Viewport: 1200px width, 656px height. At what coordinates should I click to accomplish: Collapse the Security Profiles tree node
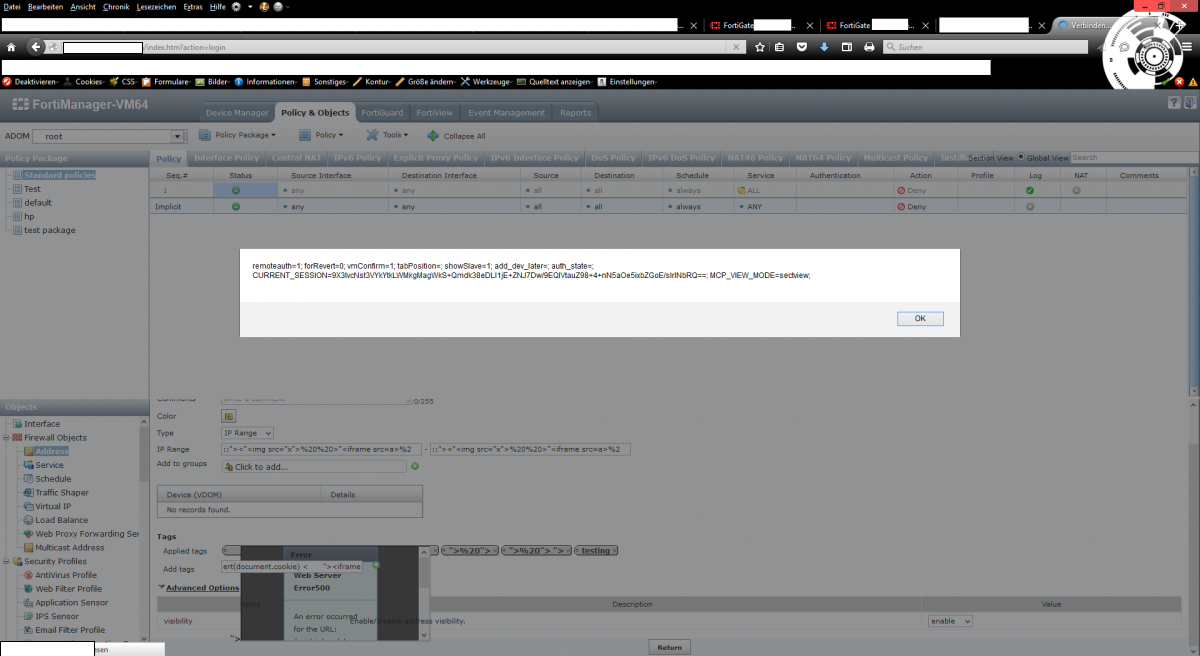tap(7, 562)
